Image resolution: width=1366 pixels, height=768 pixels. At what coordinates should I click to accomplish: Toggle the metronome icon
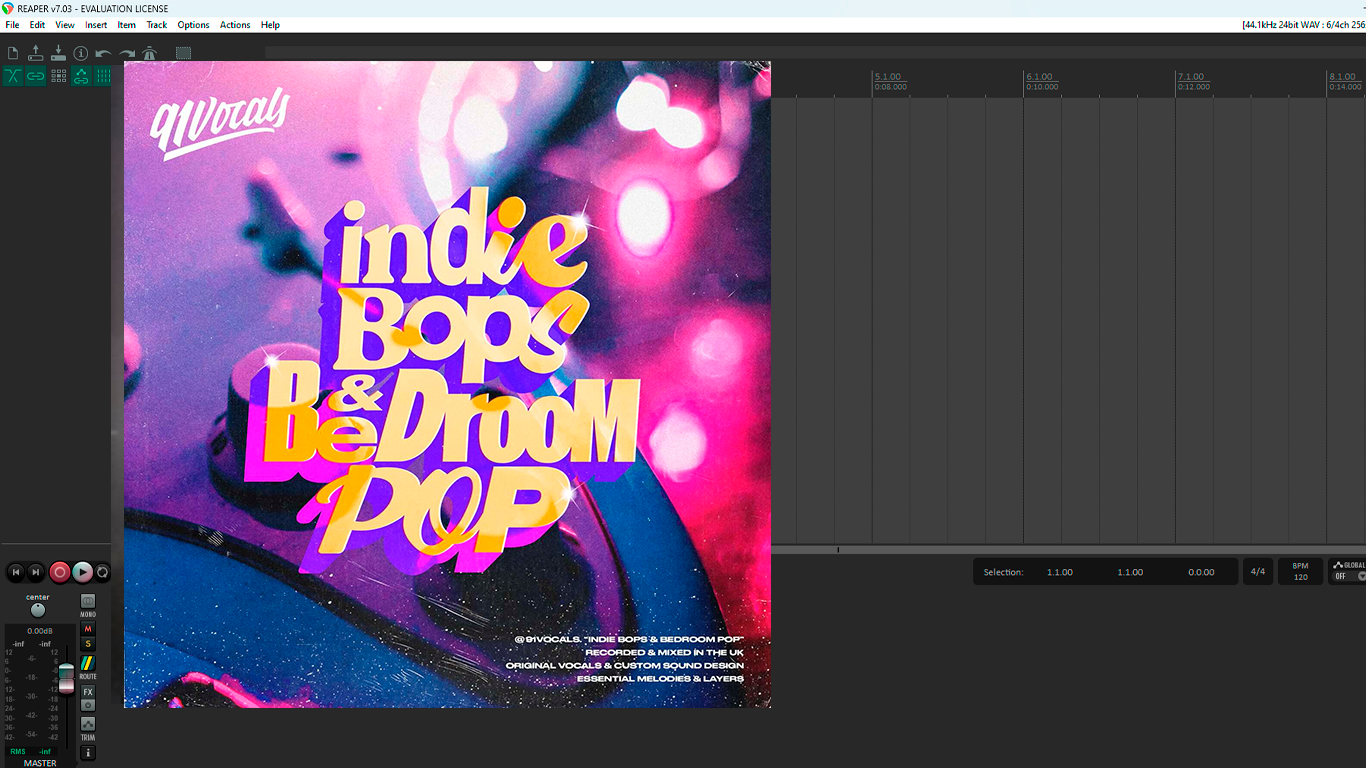150,53
